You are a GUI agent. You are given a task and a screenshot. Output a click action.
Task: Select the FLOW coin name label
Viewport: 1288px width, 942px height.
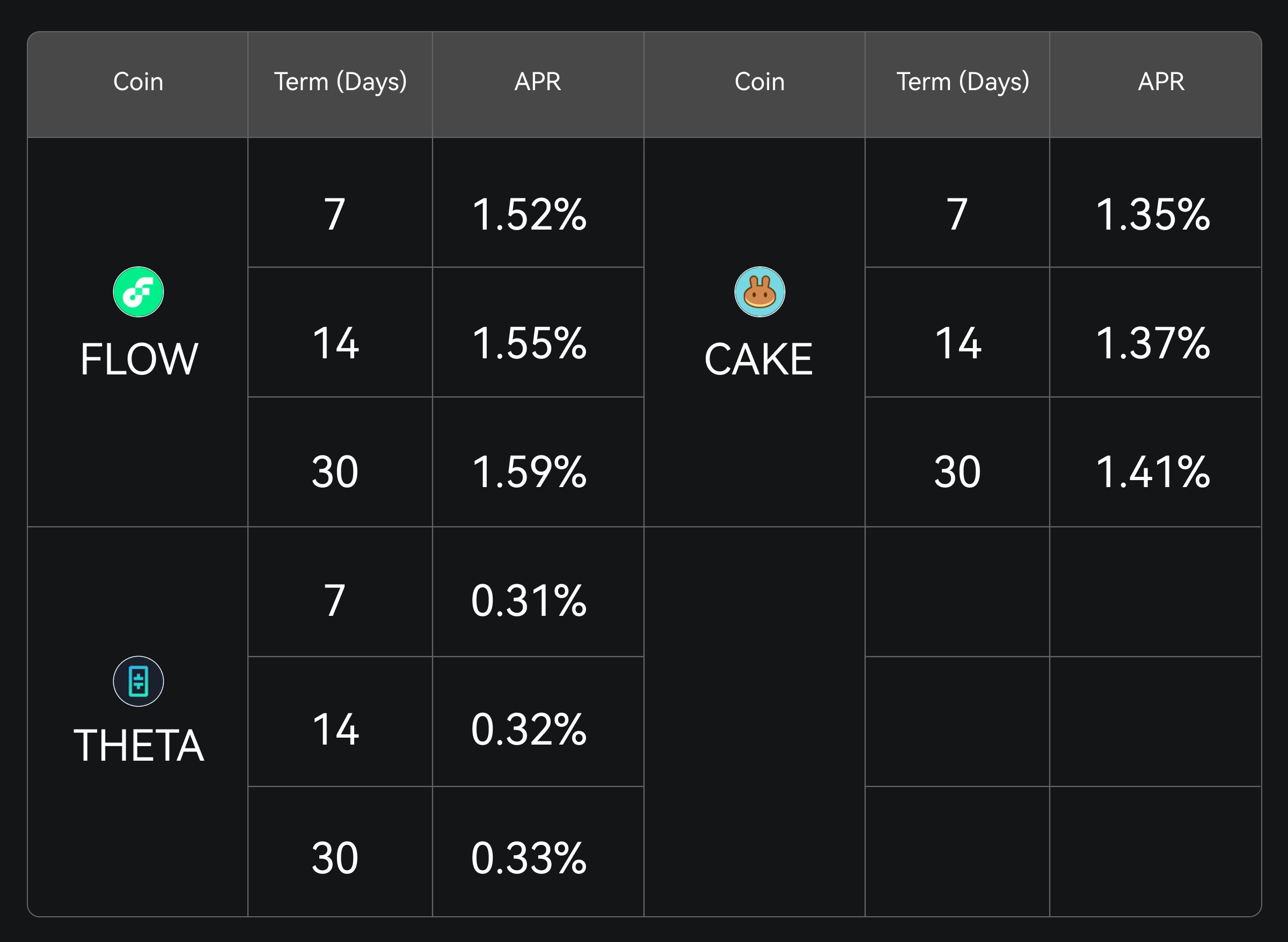tap(138, 359)
